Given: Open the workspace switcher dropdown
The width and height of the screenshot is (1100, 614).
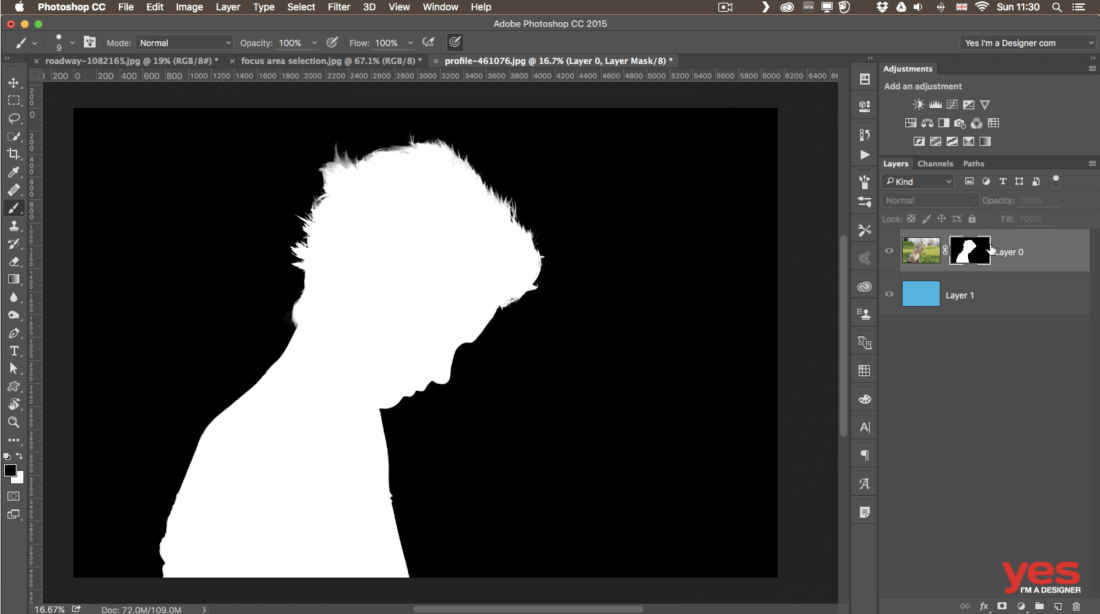Looking at the screenshot, I should tap(1028, 43).
